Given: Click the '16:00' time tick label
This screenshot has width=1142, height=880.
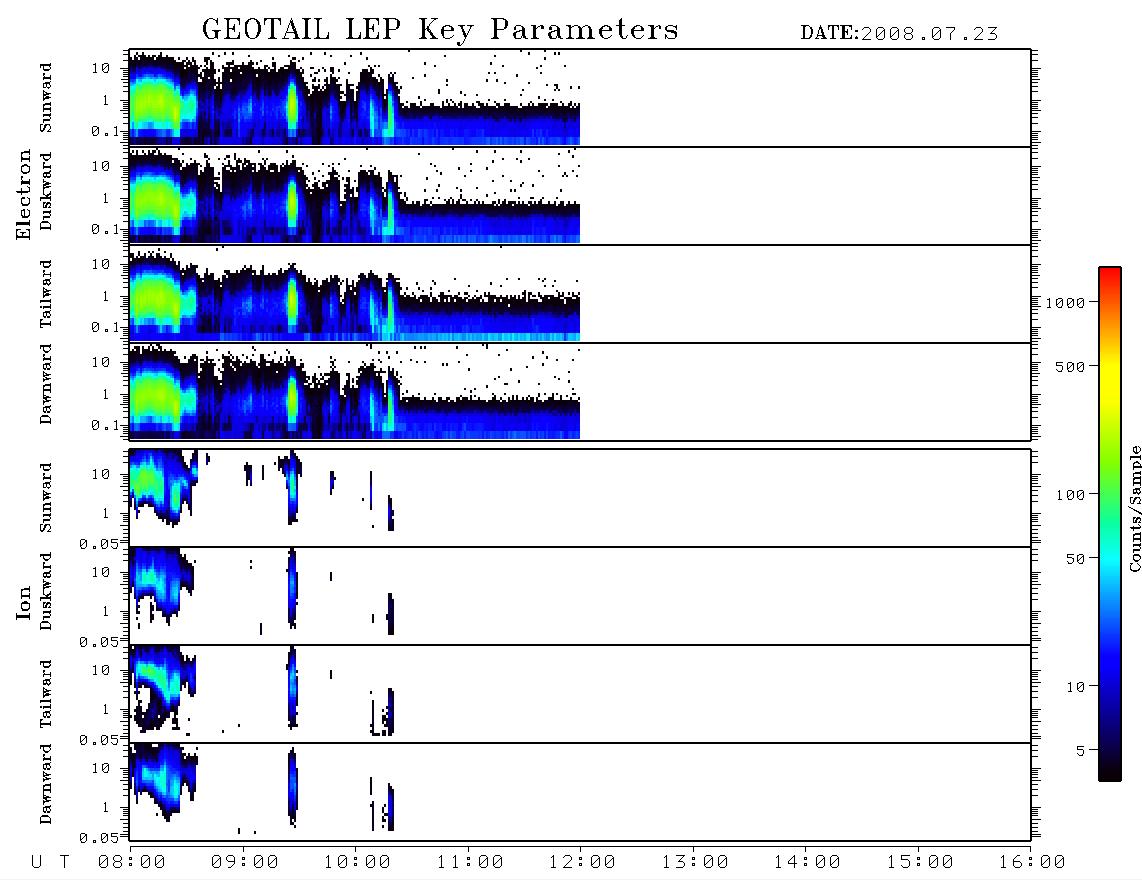Looking at the screenshot, I should 1032,862.
